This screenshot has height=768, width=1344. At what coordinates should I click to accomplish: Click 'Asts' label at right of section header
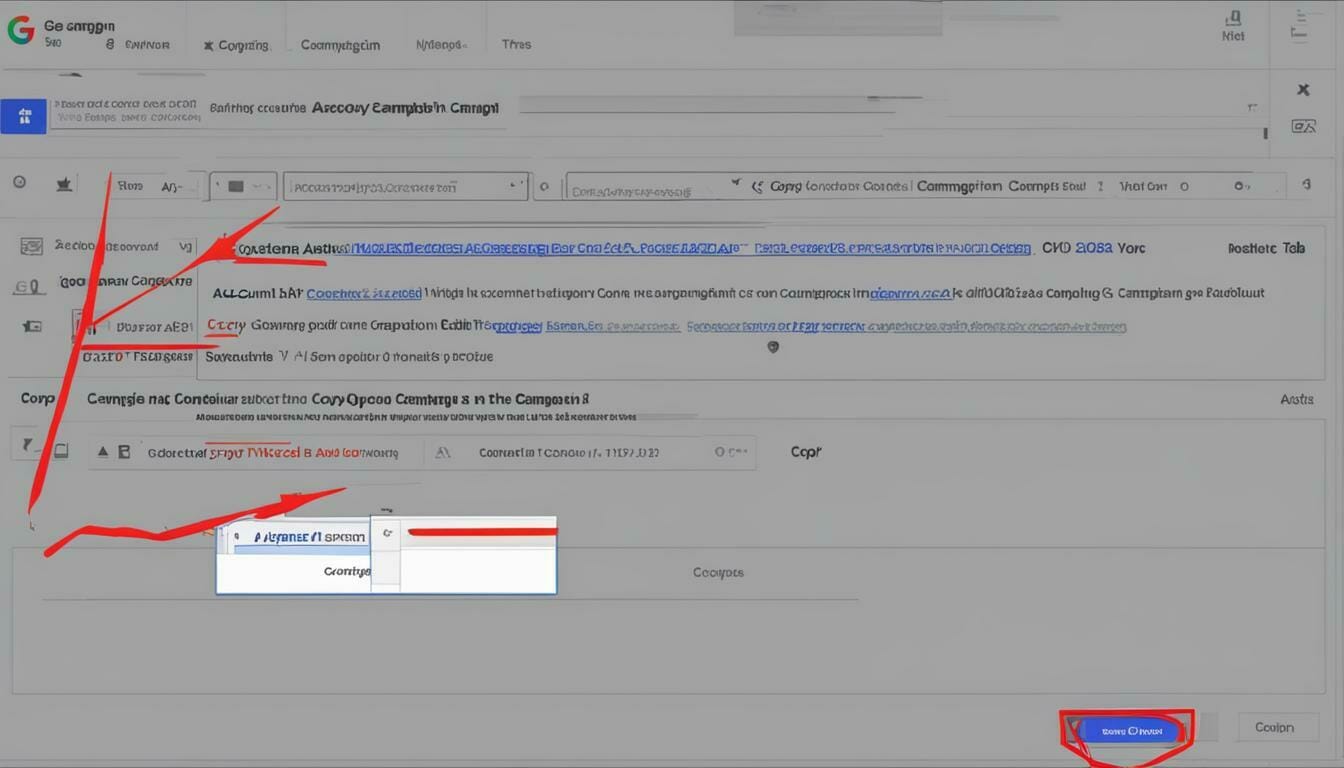pos(1297,399)
